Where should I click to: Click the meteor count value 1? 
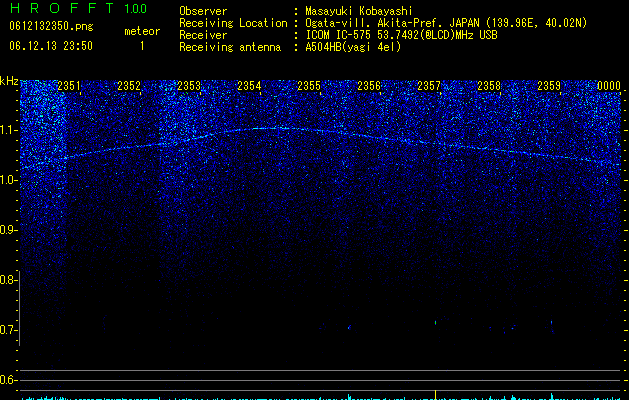142,46
